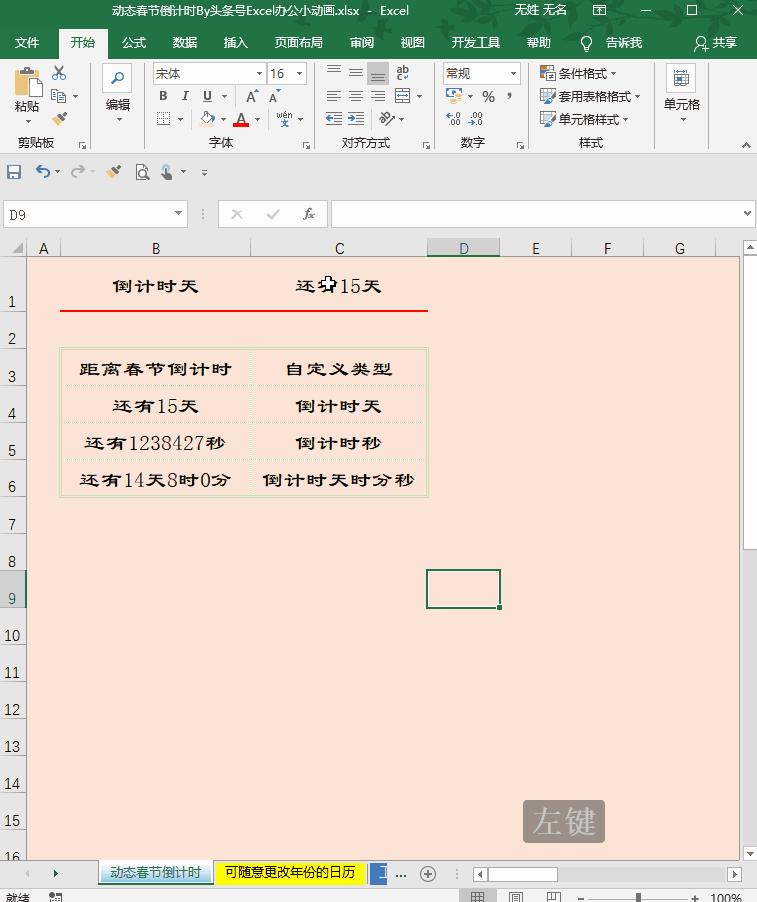The image size is (757, 902).
Task: Open the 可随意更改年份的日历 sheet
Action: (x=290, y=873)
